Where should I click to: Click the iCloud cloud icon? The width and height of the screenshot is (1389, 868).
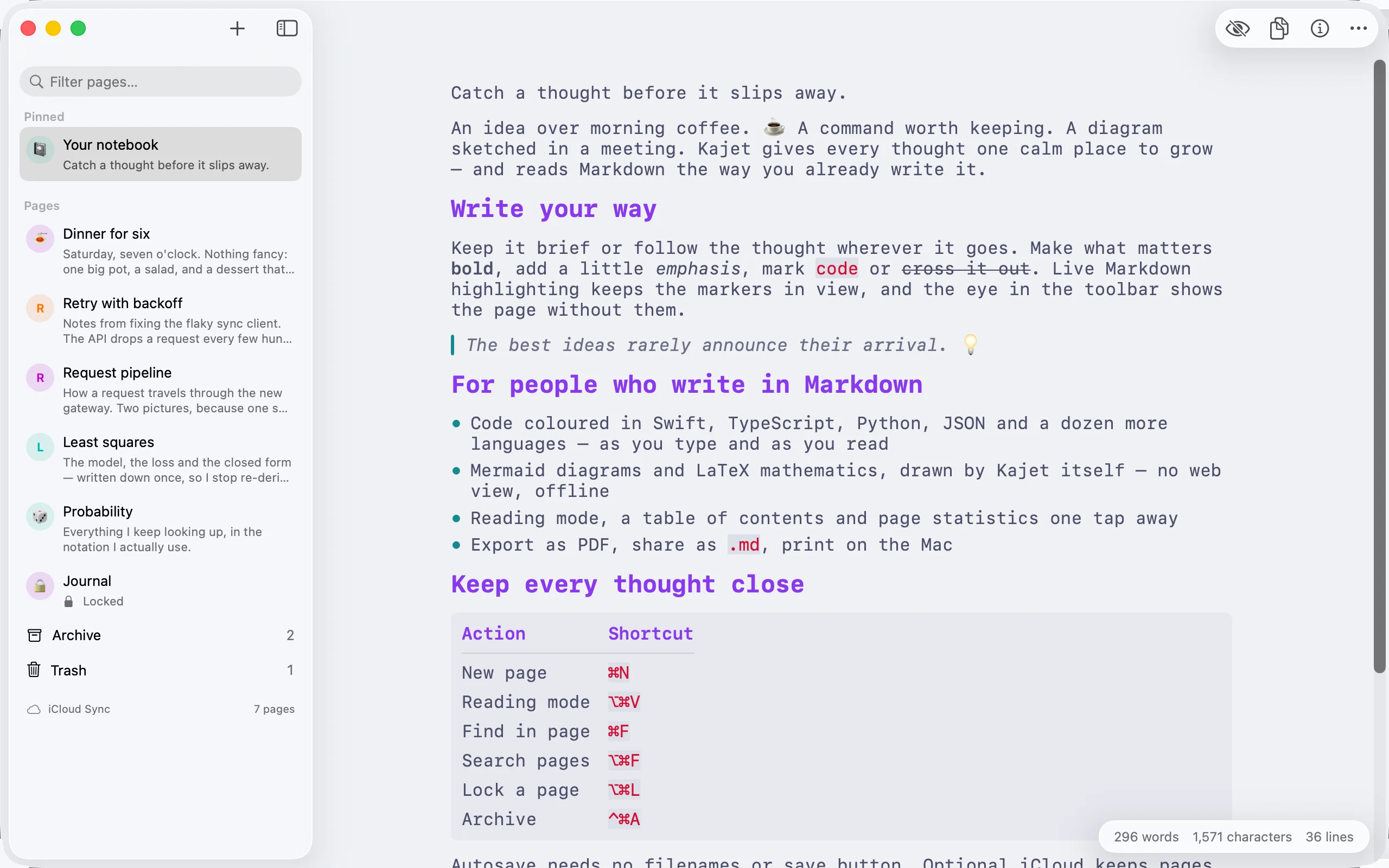tap(34, 710)
